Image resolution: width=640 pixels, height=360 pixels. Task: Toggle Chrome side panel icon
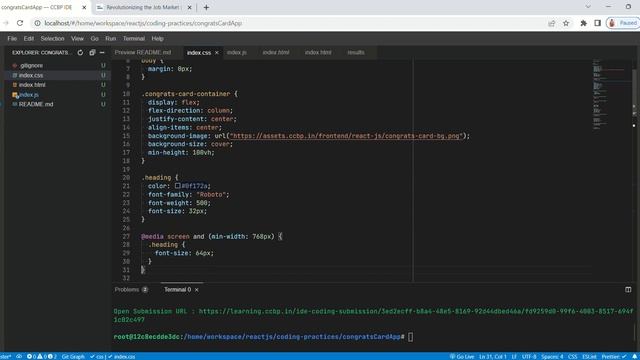pos(598,23)
